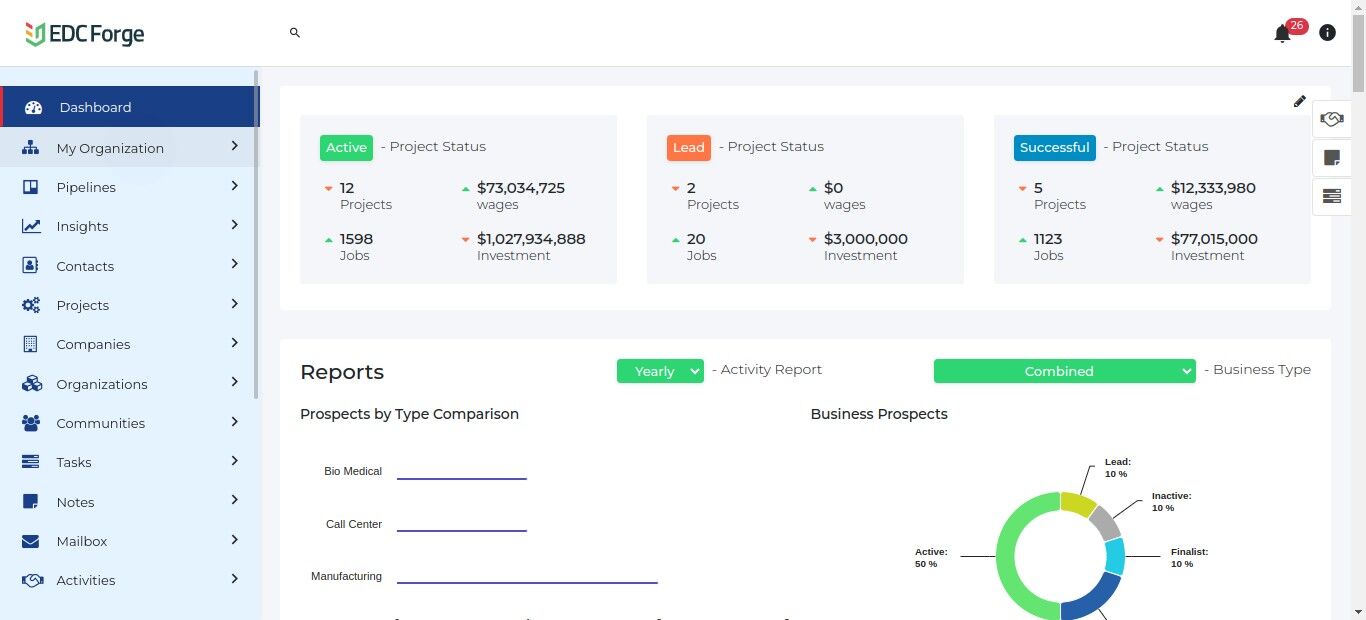Open notifications bell with 26 badge

pos(1282,34)
